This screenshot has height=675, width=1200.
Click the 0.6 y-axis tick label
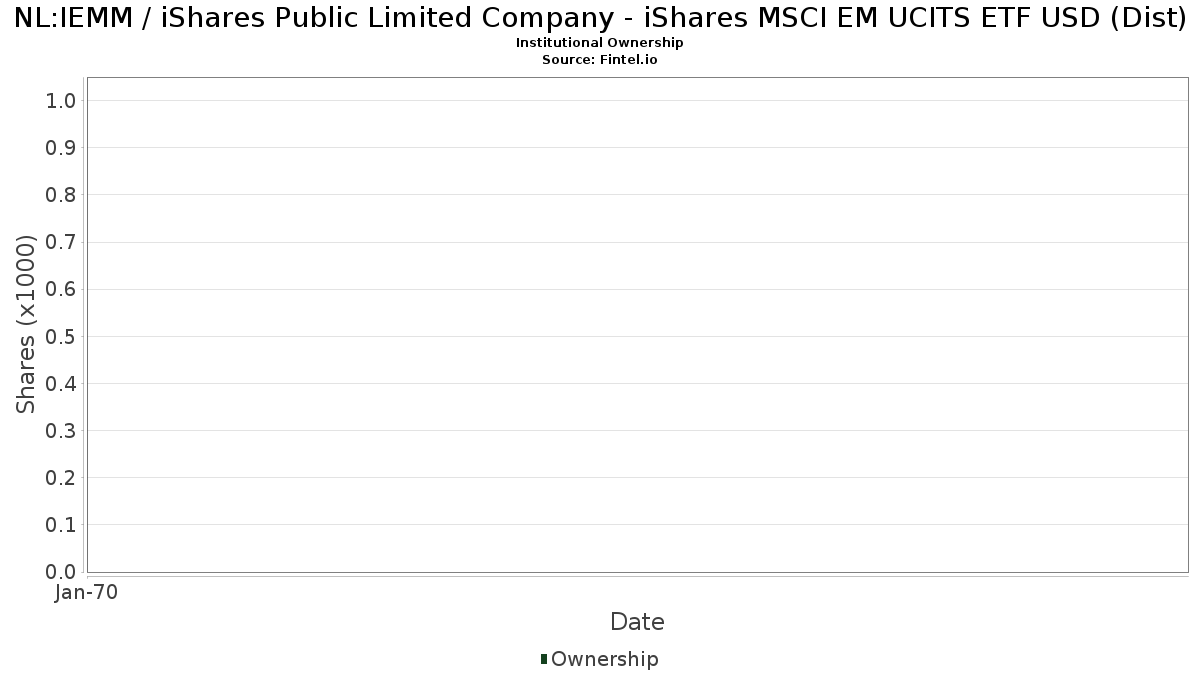coord(61,289)
